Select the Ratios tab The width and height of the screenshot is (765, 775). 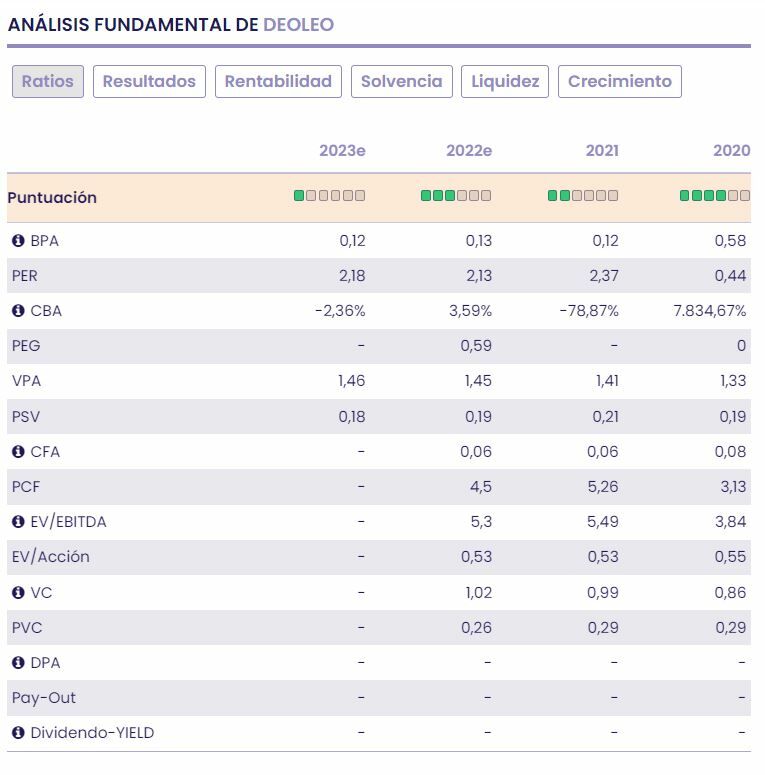[48, 82]
